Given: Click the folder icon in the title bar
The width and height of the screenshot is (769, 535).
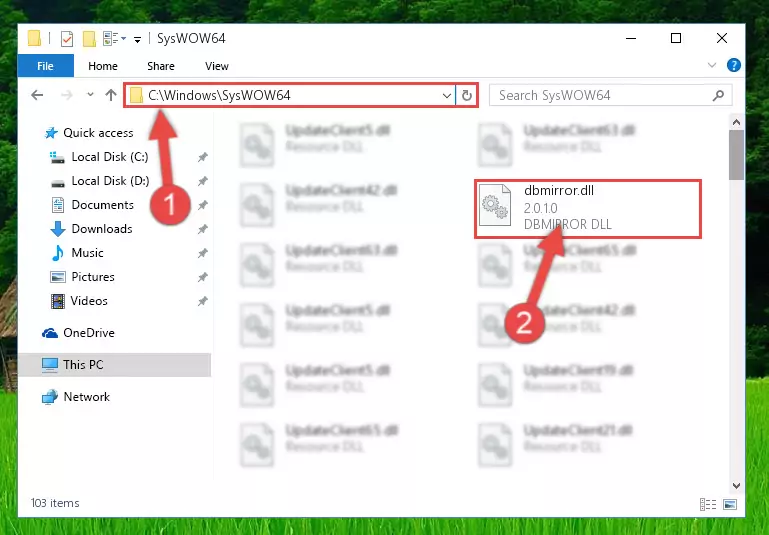Looking at the screenshot, I should (34, 38).
